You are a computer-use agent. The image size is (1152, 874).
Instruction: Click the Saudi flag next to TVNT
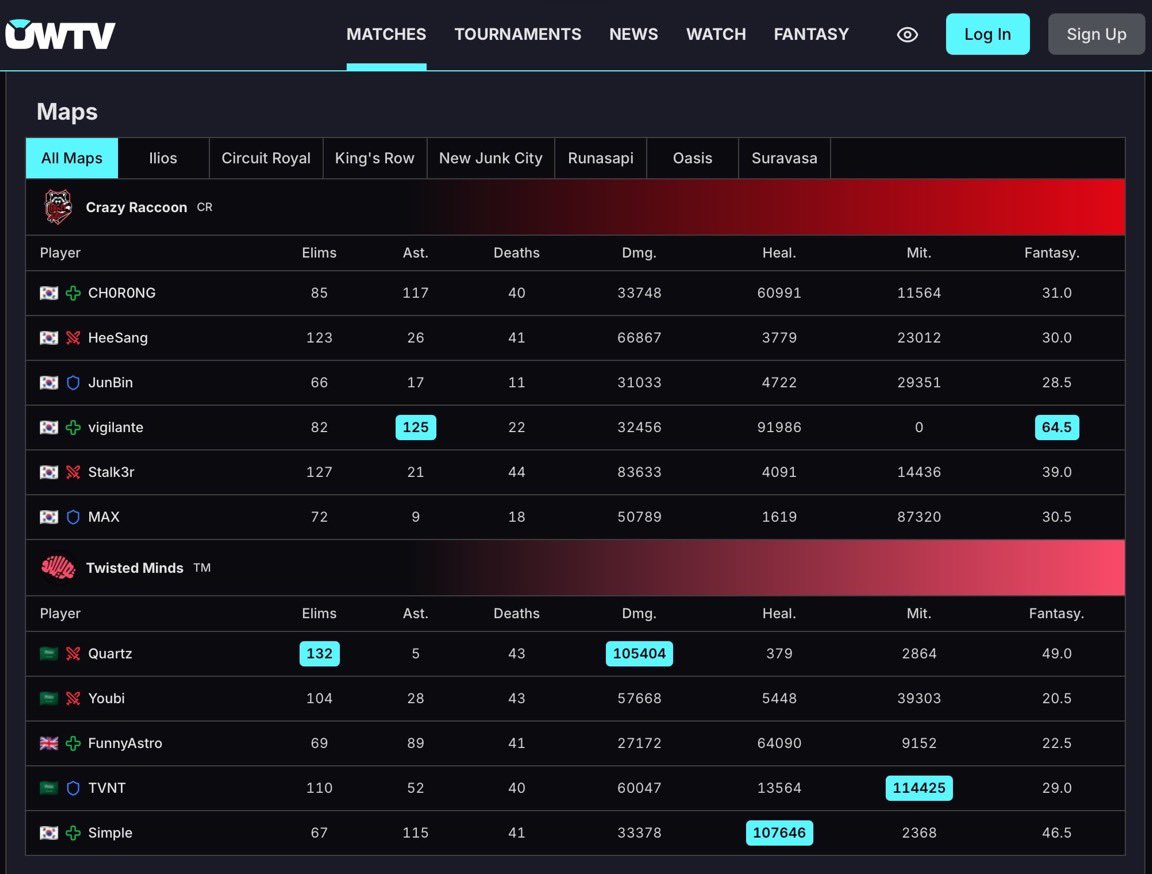tap(48, 788)
